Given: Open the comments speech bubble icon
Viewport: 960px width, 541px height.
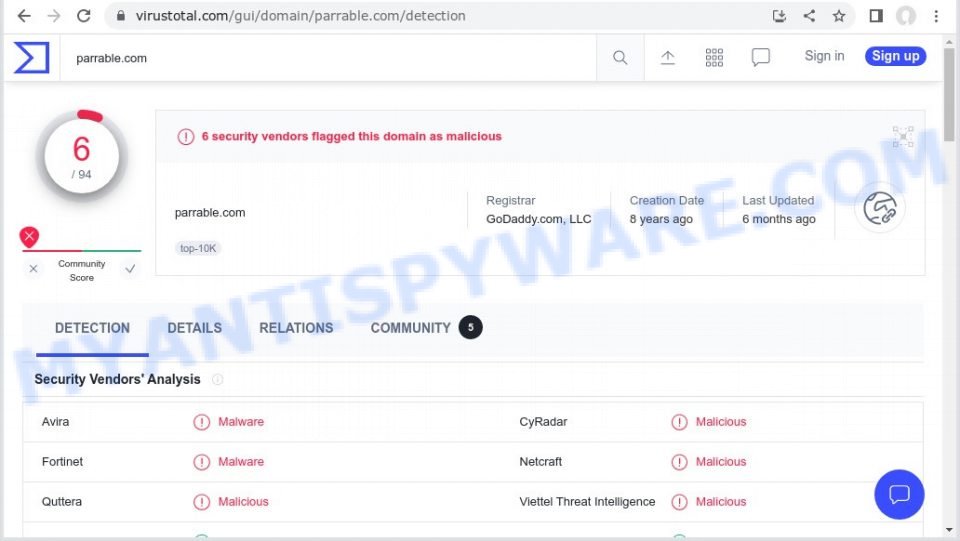Looking at the screenshot, I should pos(760,58).
